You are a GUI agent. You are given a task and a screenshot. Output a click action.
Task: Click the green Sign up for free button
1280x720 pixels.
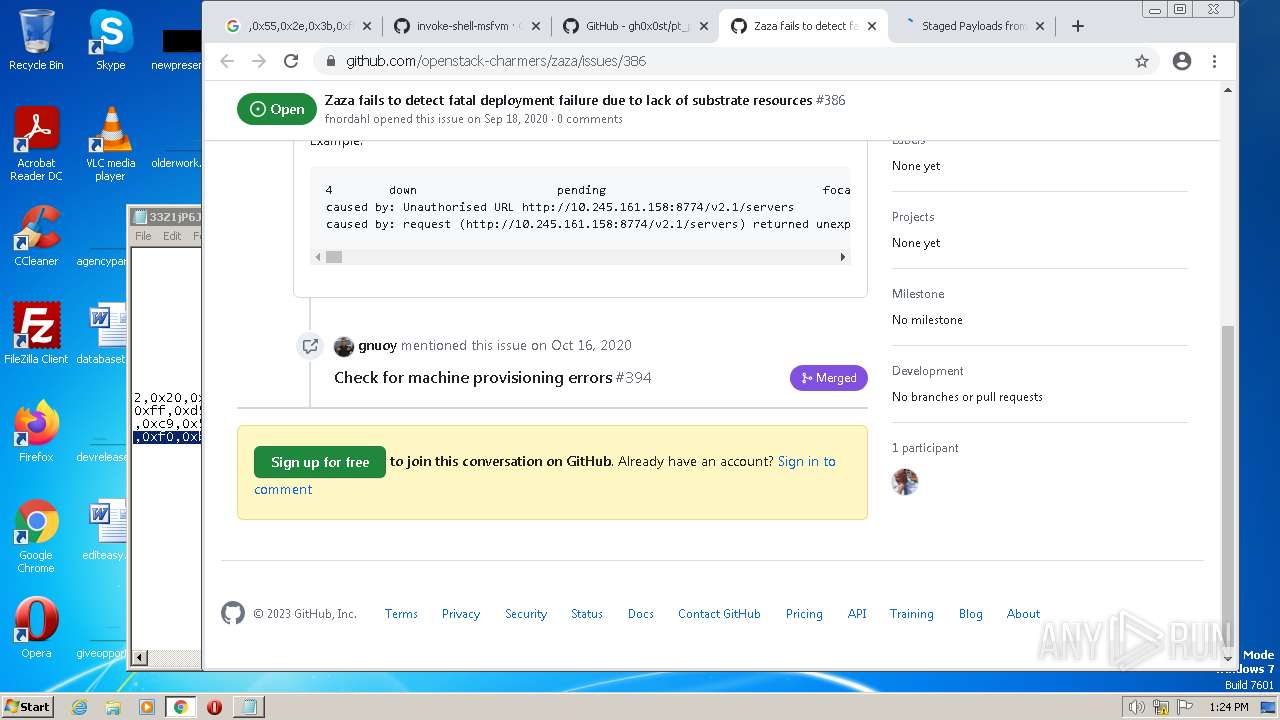tap(320, 462)
